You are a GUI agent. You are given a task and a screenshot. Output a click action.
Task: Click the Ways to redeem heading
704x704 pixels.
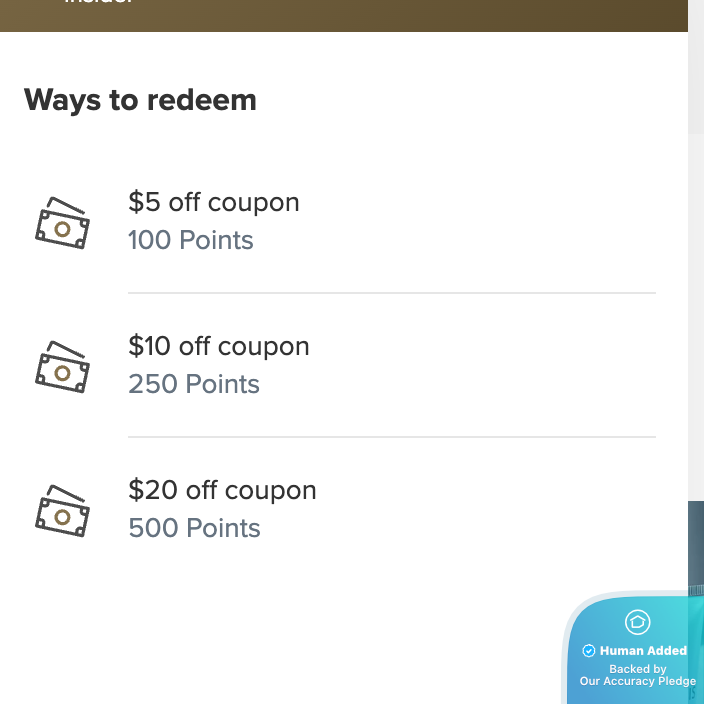click(x=140, y=100)
